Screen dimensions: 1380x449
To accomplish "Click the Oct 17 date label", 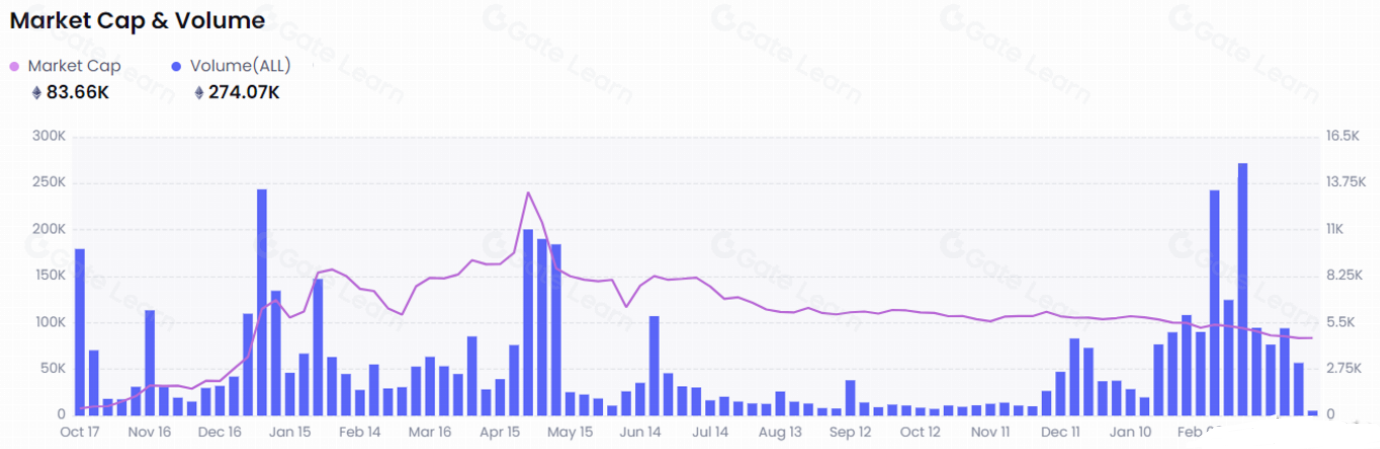I will 80,433.
